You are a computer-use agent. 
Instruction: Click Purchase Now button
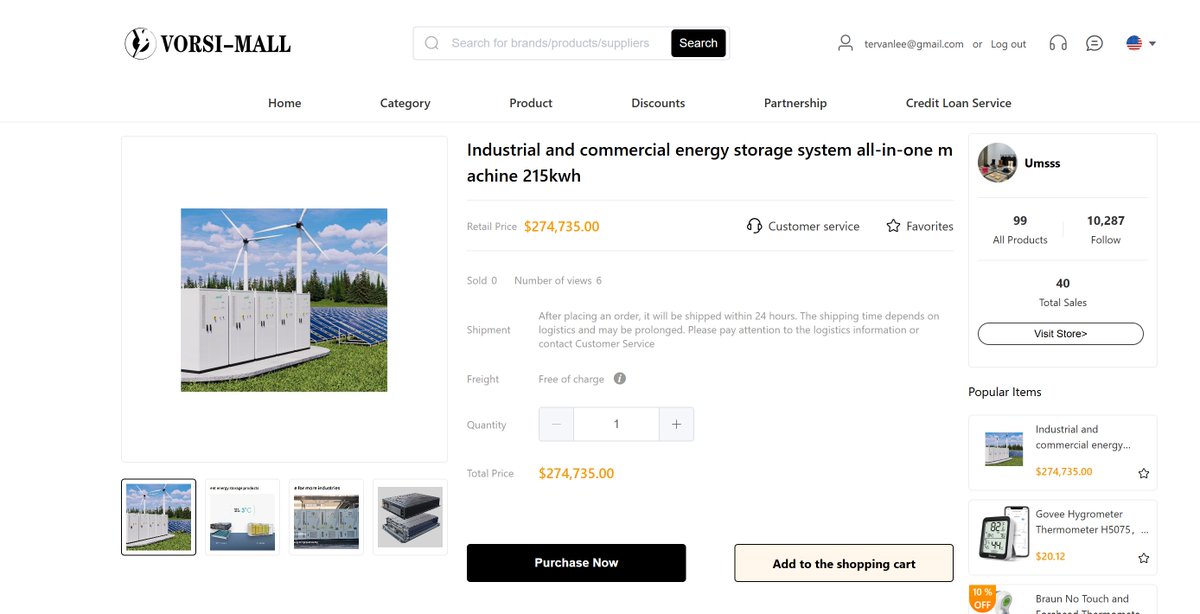pos(576,563)
